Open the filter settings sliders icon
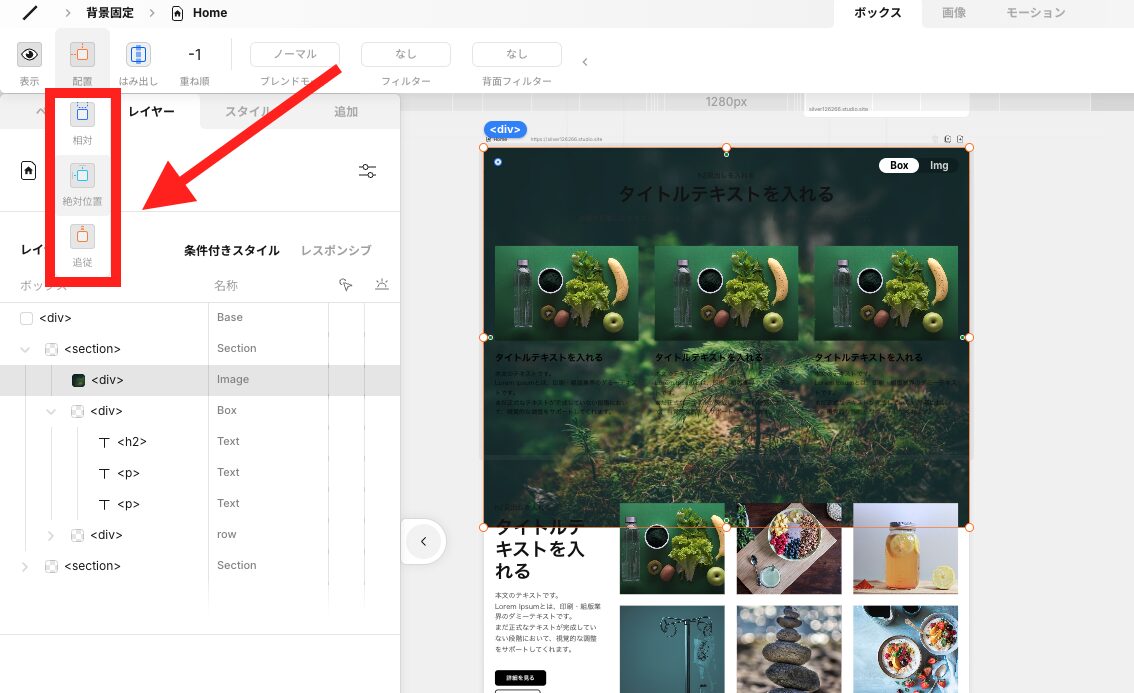Screen dimensions: 1134x693 pos(367,171)
